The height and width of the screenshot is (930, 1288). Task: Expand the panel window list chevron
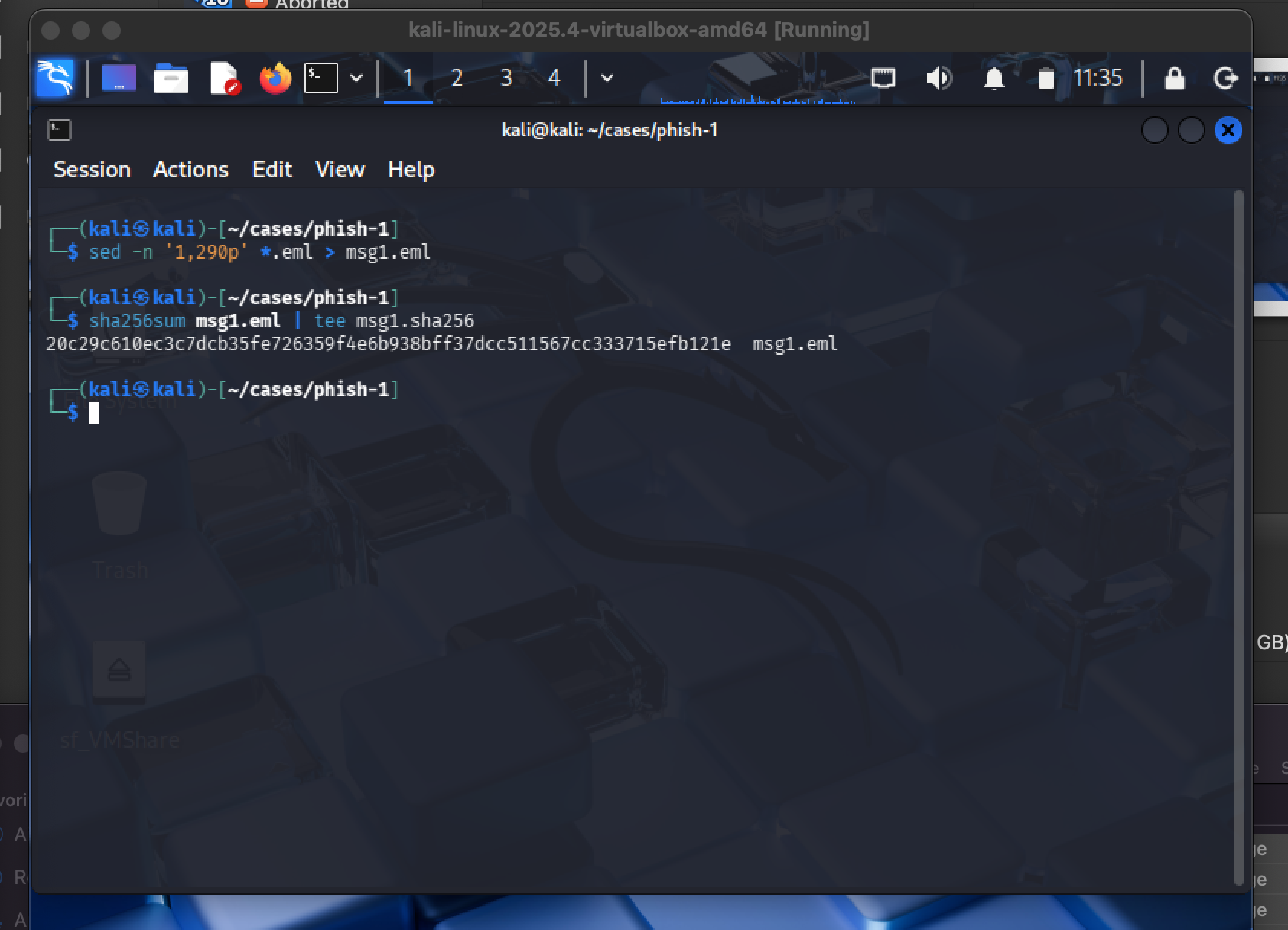pos(607,78)
